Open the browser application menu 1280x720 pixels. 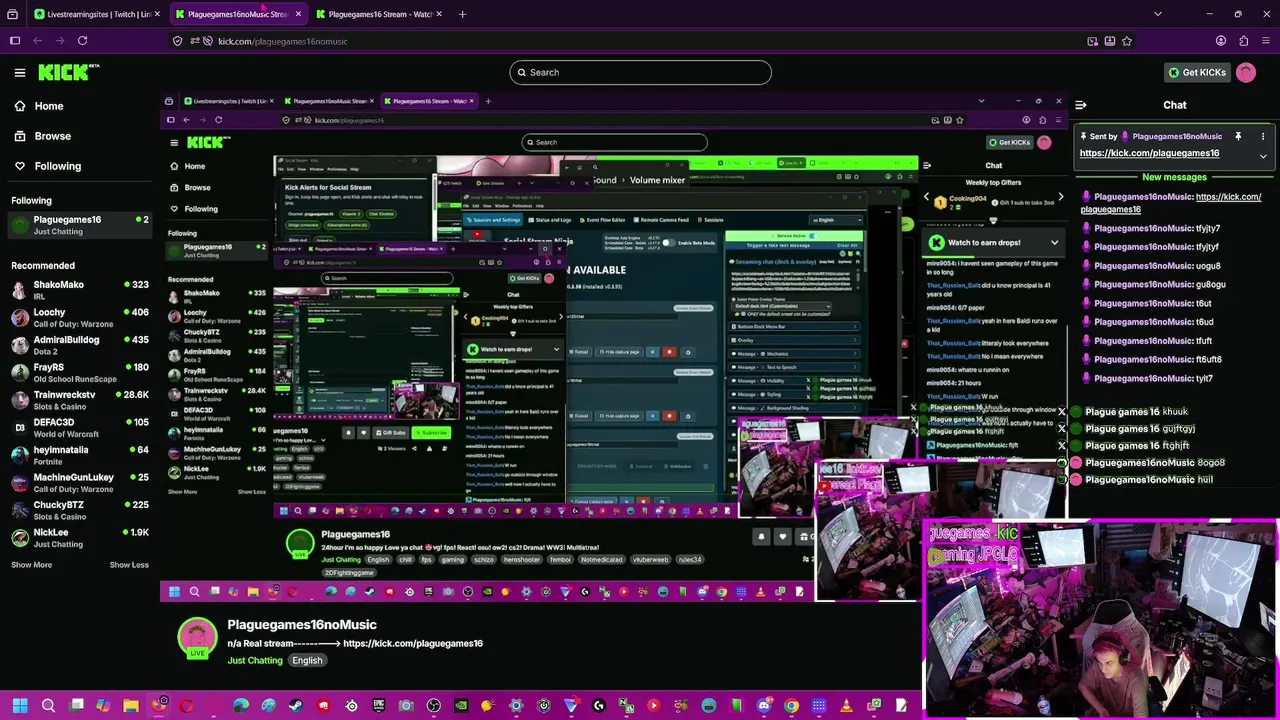tap(1265, 41)
